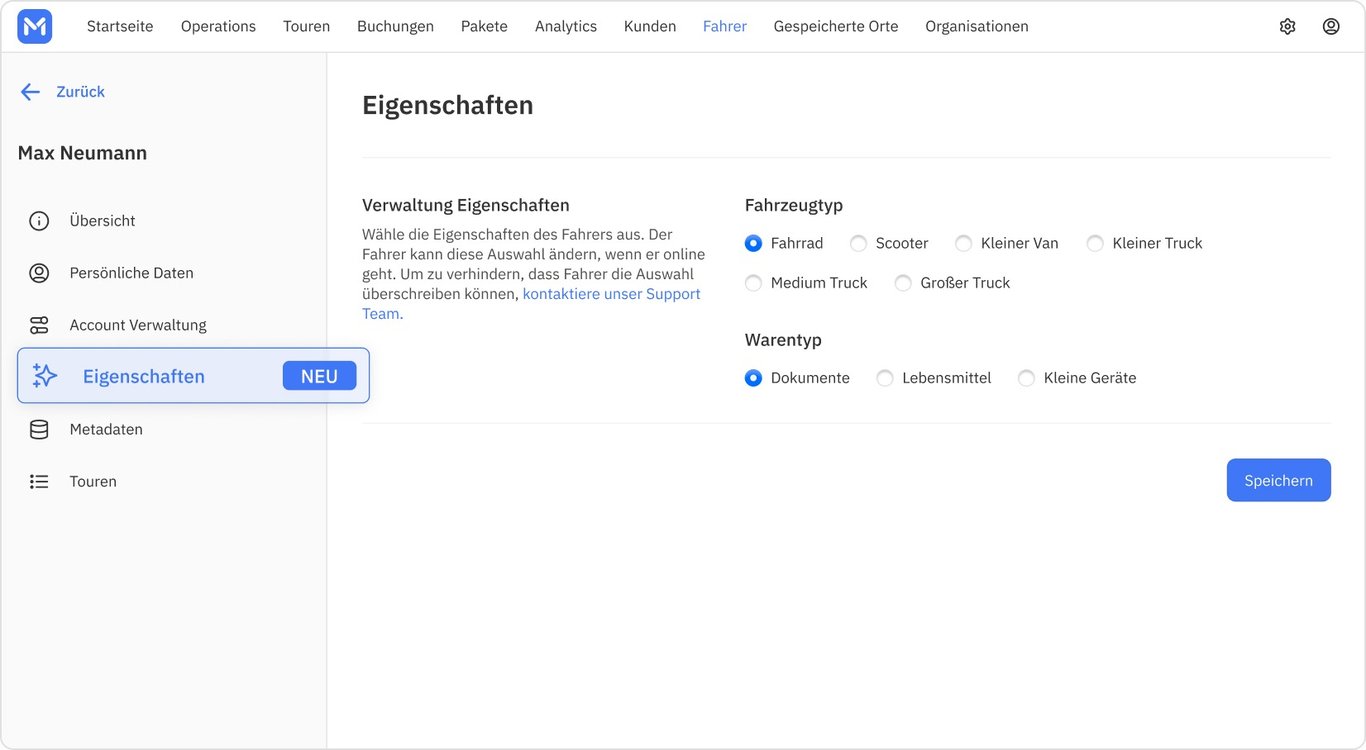Click the back arrow icon
1366x750 pixels.
pyautogui.click(x=30, y=92)
